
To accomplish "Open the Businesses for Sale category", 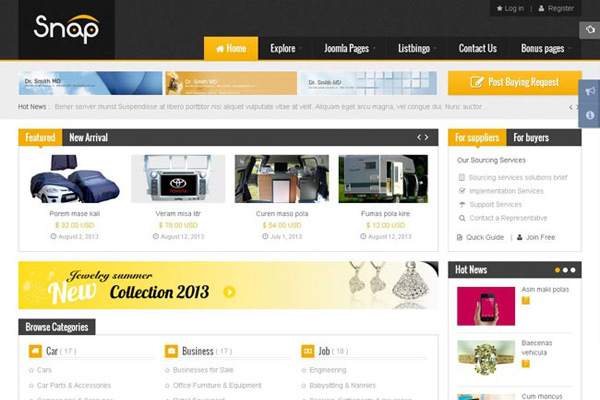I will coord(203,370).
